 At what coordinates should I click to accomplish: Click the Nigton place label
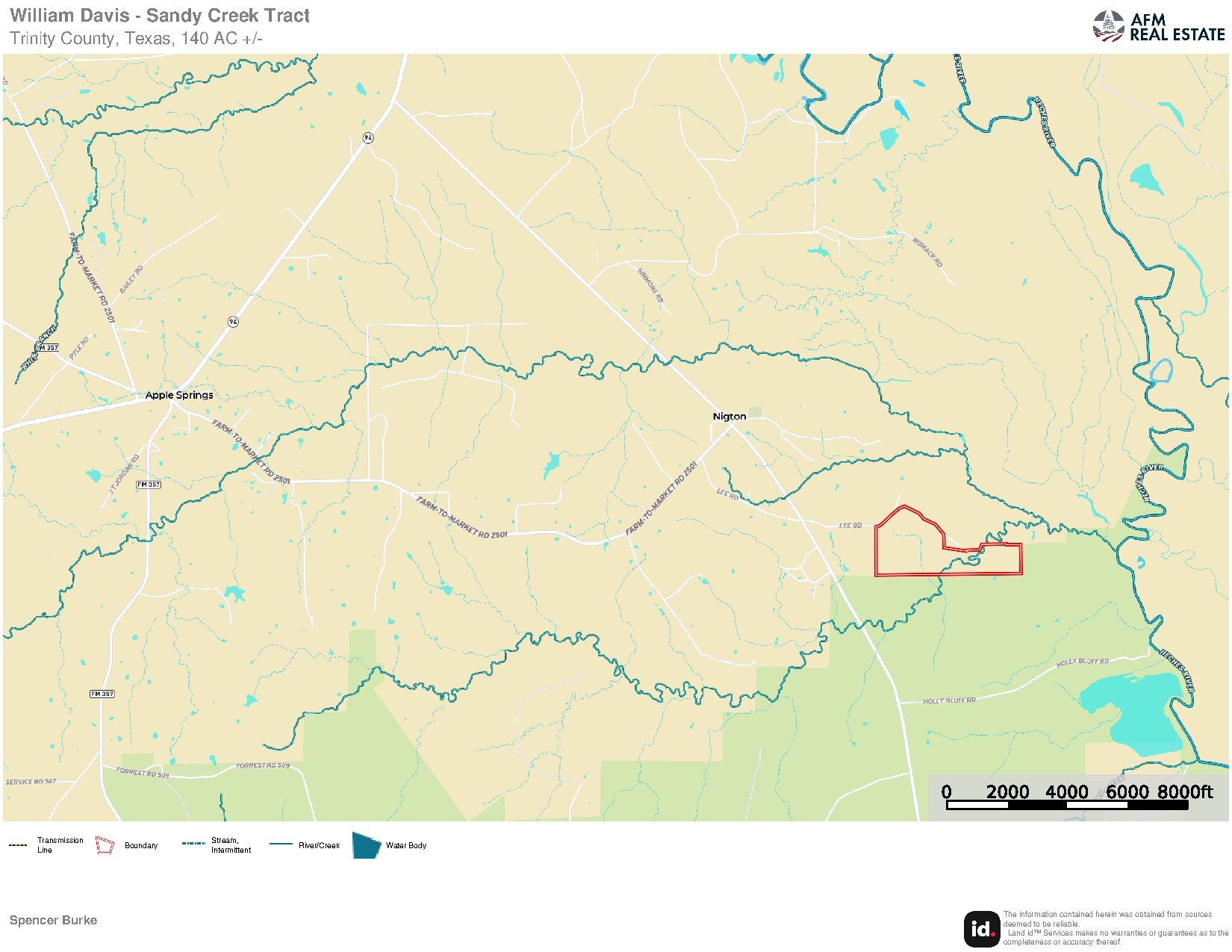click(x=729, y=417)
